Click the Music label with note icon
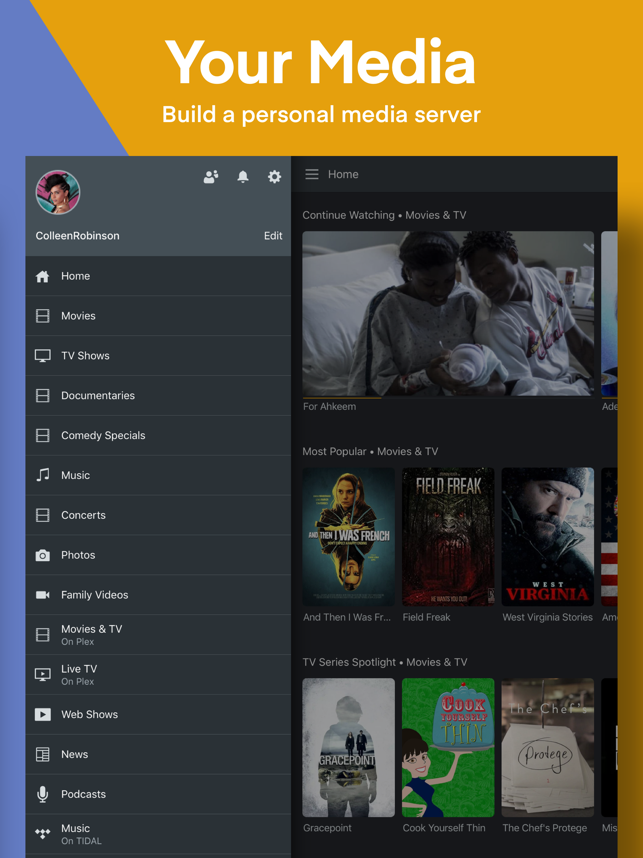The height and width of the screenshot is (858, 643). (76, 475)
